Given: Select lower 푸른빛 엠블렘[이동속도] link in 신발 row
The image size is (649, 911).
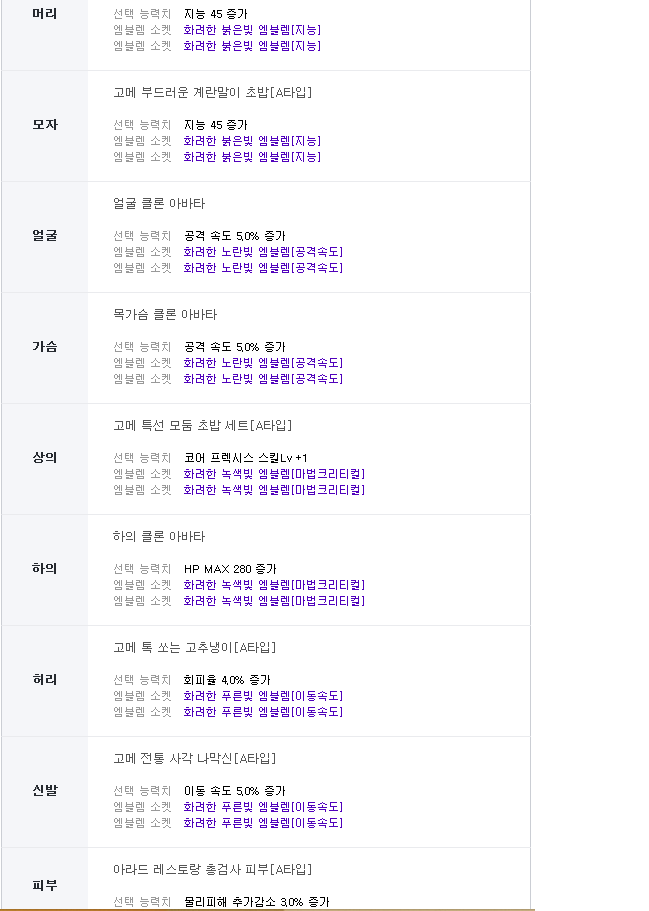Looking at the screenshot, I should pos(263,822).
